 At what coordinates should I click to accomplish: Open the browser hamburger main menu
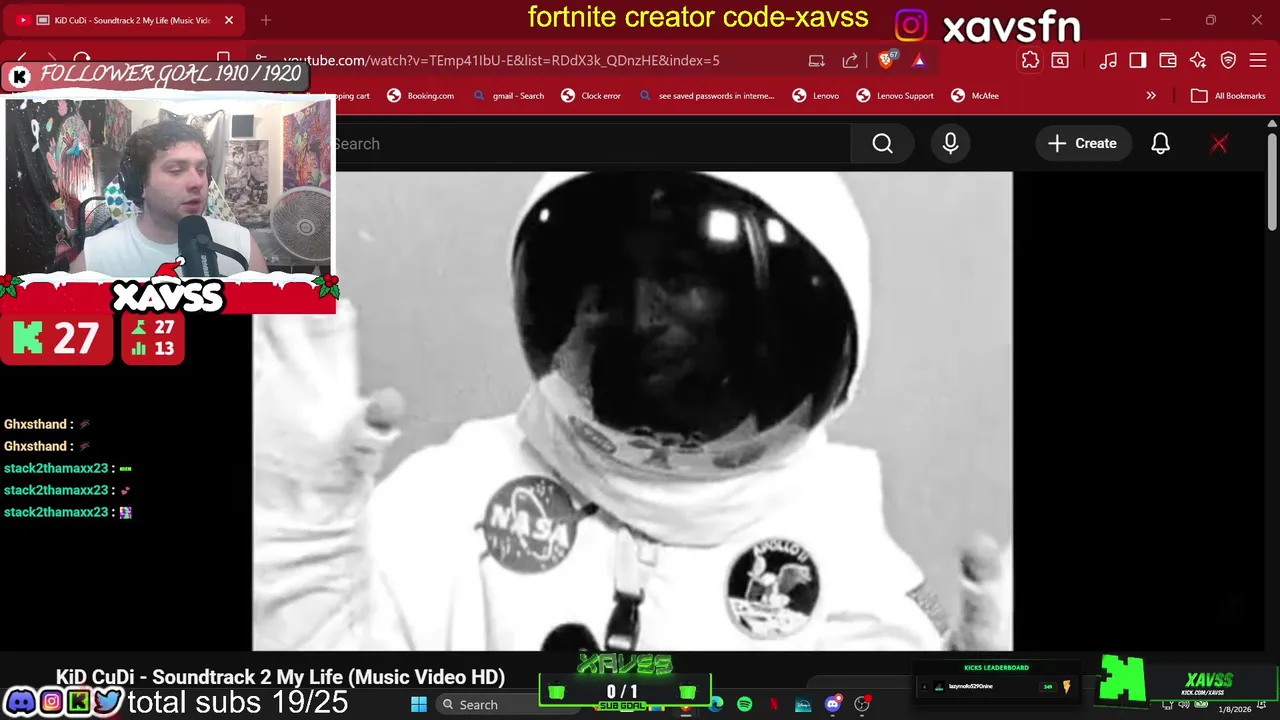(x=1258, y=60)
